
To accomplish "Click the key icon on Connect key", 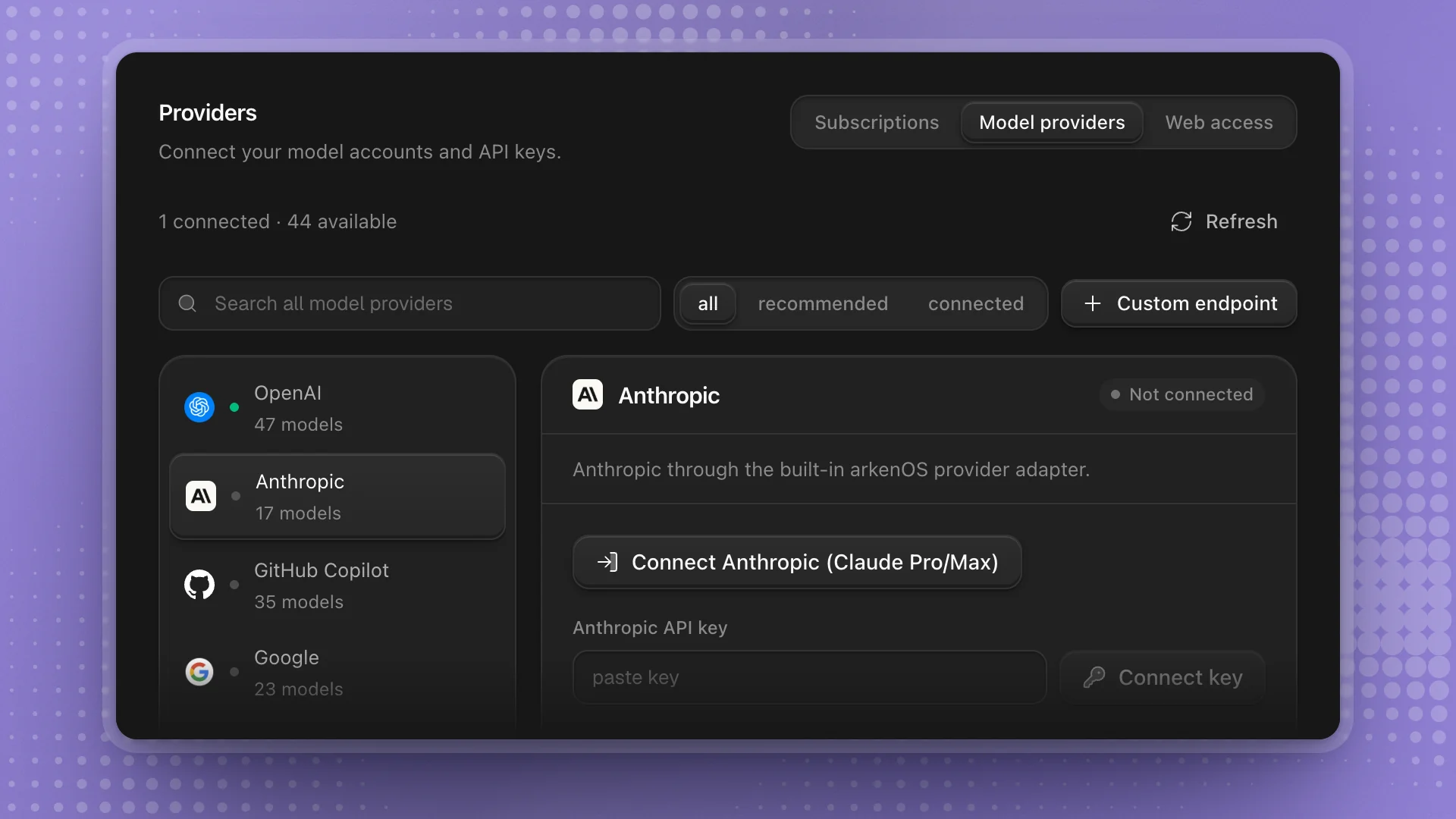I will point(1094,677).
